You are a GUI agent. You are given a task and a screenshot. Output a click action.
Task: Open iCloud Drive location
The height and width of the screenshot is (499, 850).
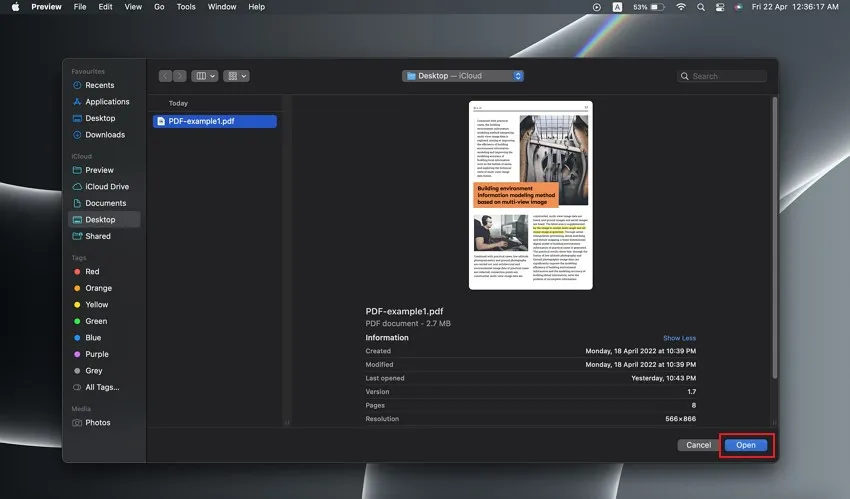(x=106, y=187)
